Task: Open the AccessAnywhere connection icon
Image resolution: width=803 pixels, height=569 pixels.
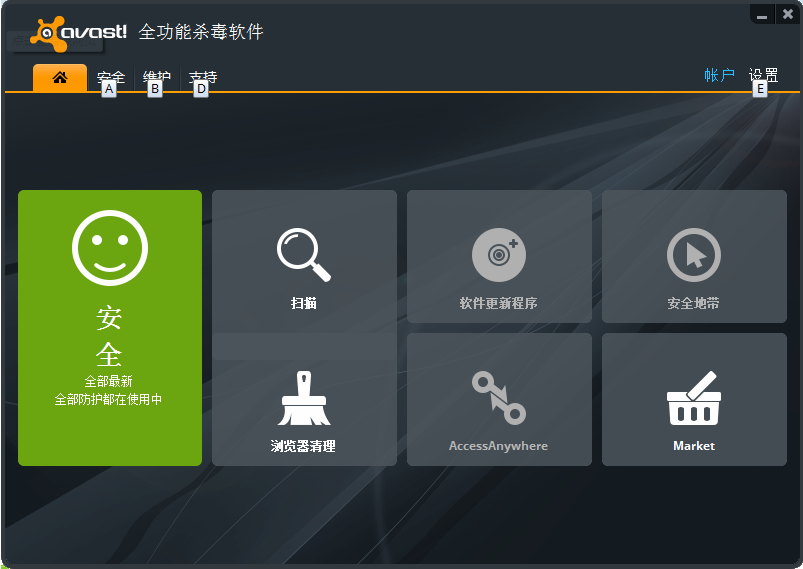Action: 499,398
